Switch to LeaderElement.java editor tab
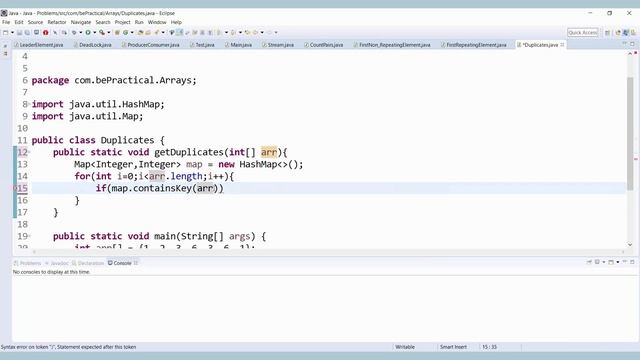 pos(39,45)
